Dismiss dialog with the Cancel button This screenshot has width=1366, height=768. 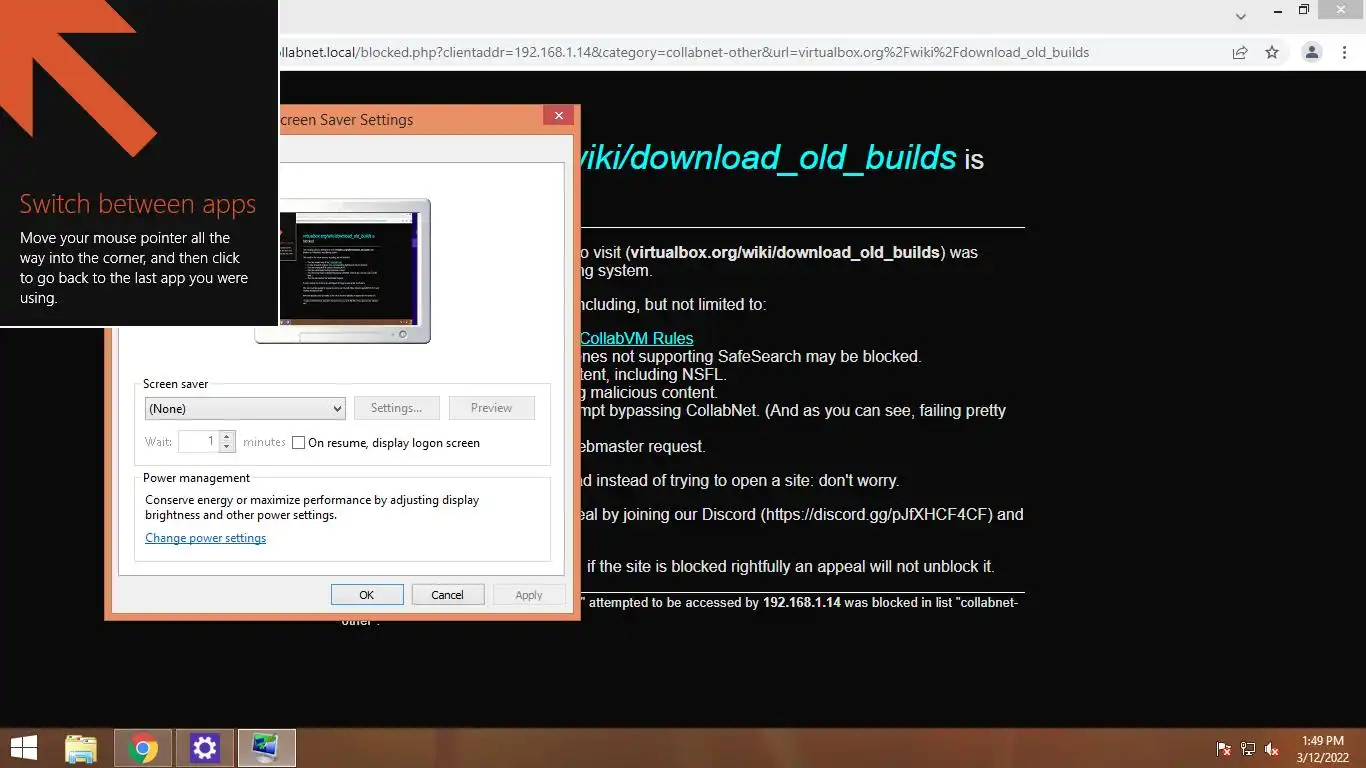tap(447, 595)
